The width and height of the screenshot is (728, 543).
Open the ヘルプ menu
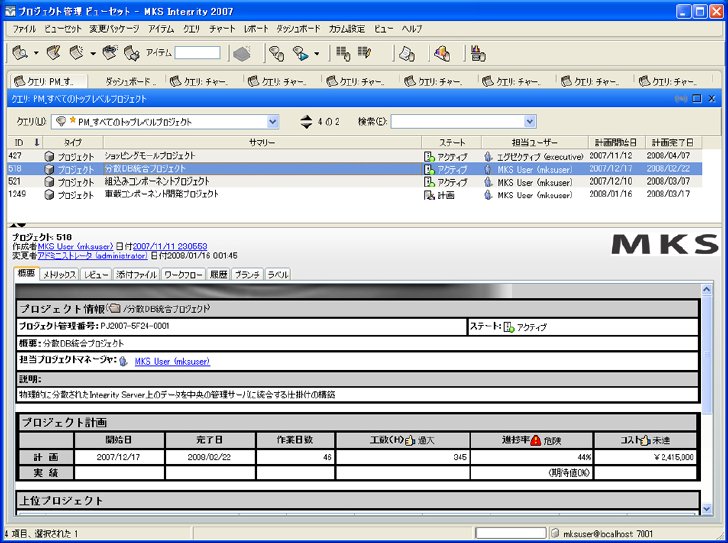(412, 29)
